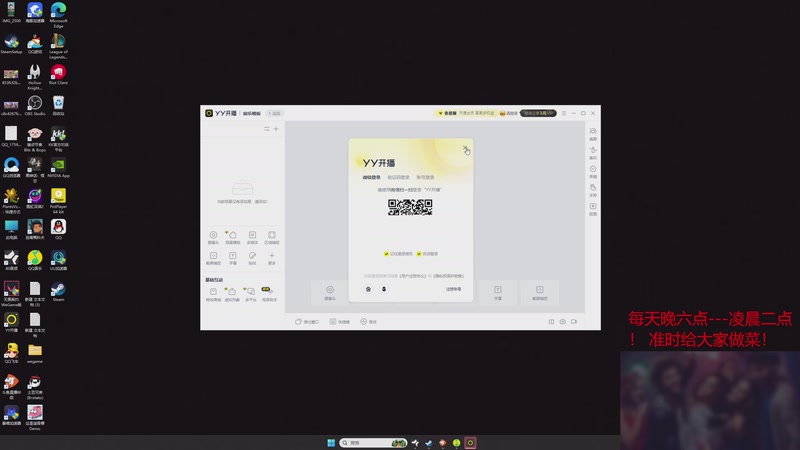Open Plants vs Zombies desktop shortcut
Screen dimensions: 800x450
click(x=11, y=201)
